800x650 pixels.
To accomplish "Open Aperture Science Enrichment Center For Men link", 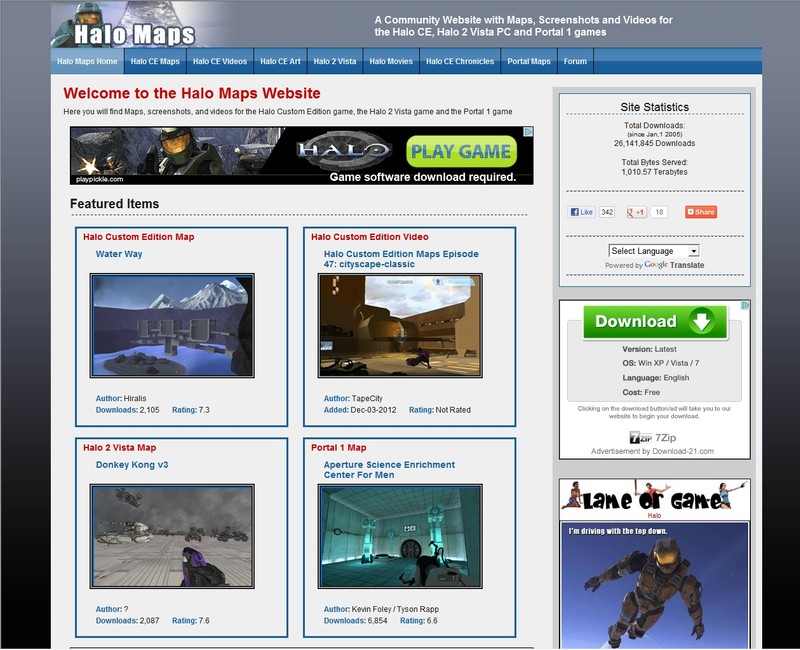I will [389, 470].
